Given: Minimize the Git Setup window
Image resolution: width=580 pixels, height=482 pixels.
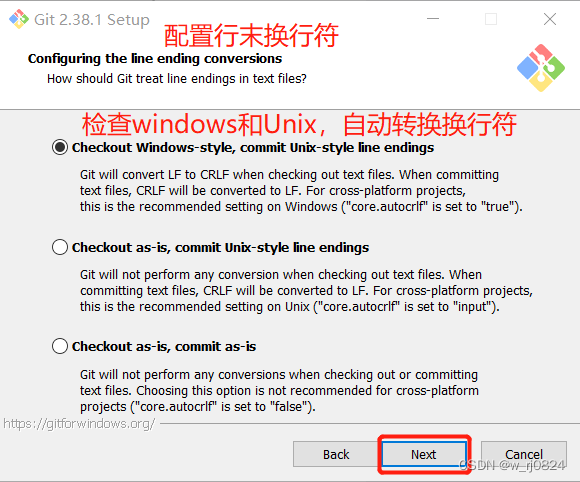Looking at the screenshot, I should click(433, 18).
